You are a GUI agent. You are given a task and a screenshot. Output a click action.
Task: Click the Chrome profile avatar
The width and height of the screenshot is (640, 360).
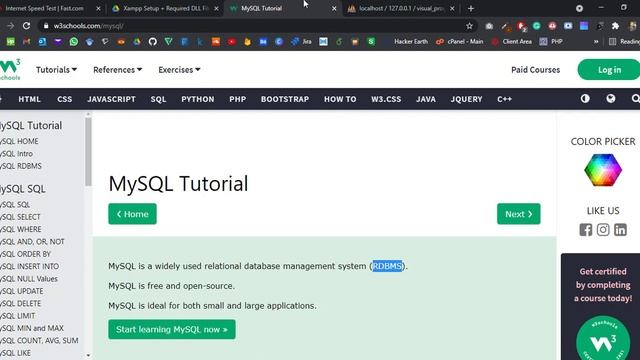(633, 26)
